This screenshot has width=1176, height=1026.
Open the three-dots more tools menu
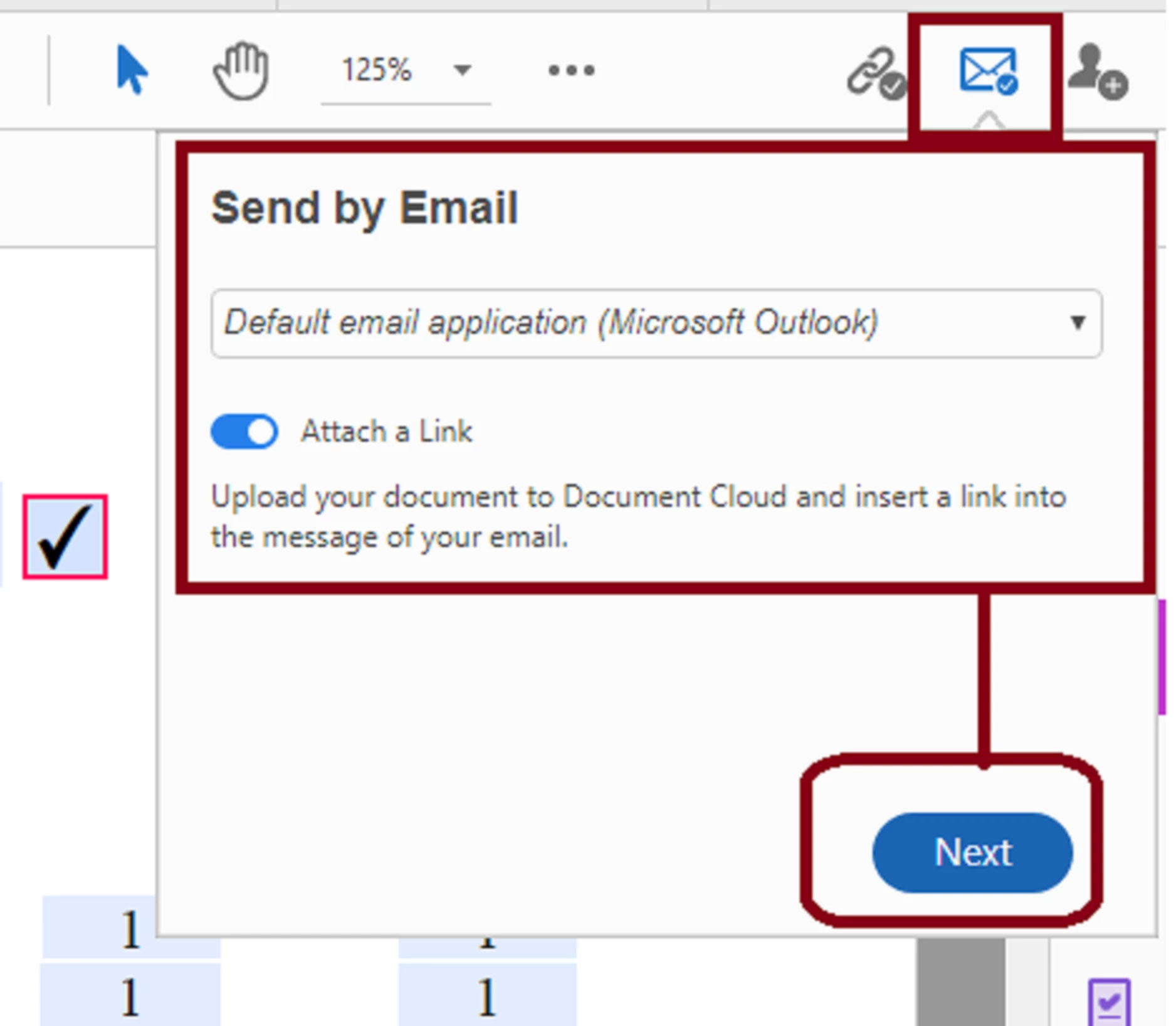tap(571, 70)
